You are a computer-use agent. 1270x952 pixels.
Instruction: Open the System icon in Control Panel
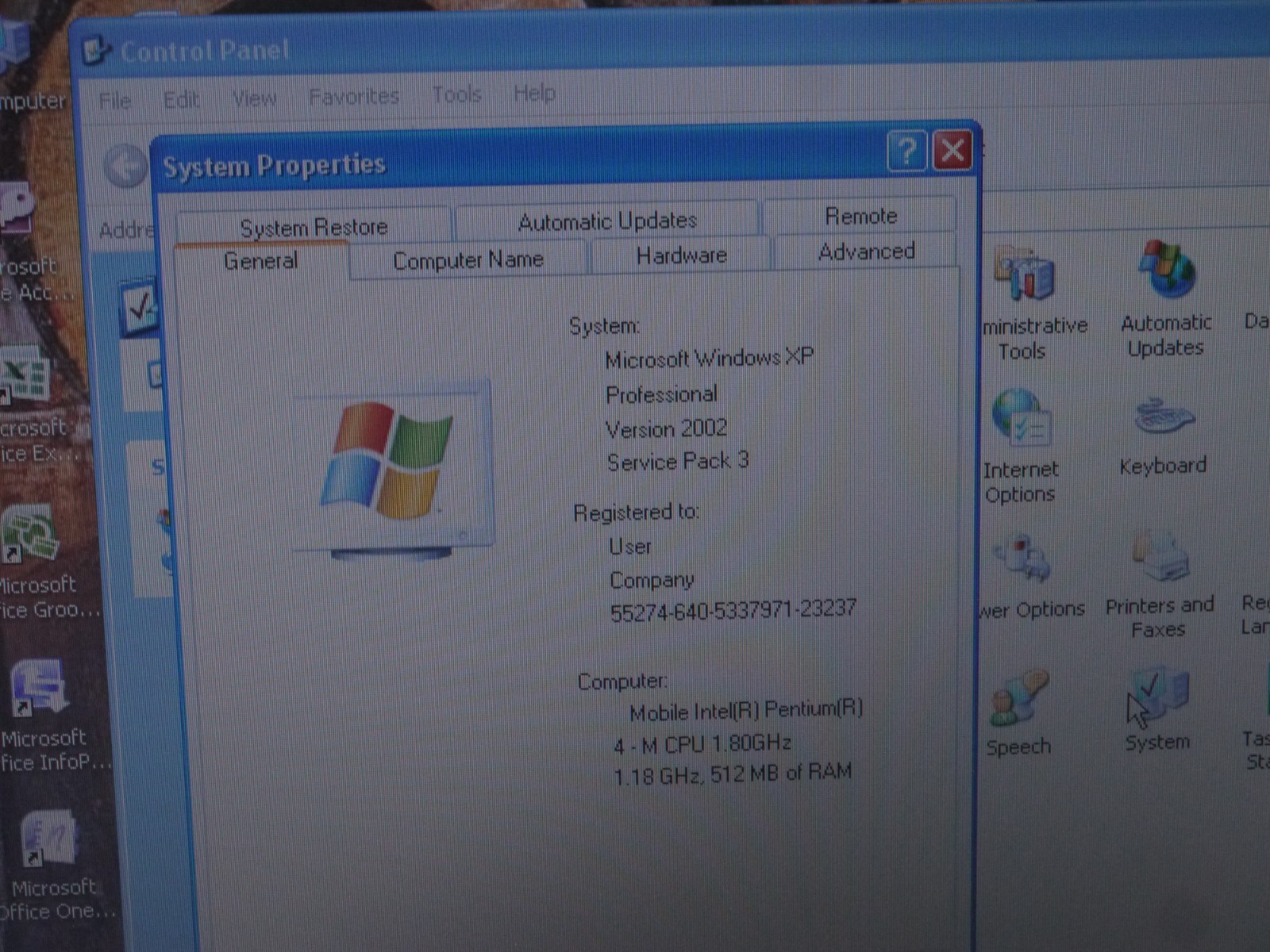[x=1158, y=697]
